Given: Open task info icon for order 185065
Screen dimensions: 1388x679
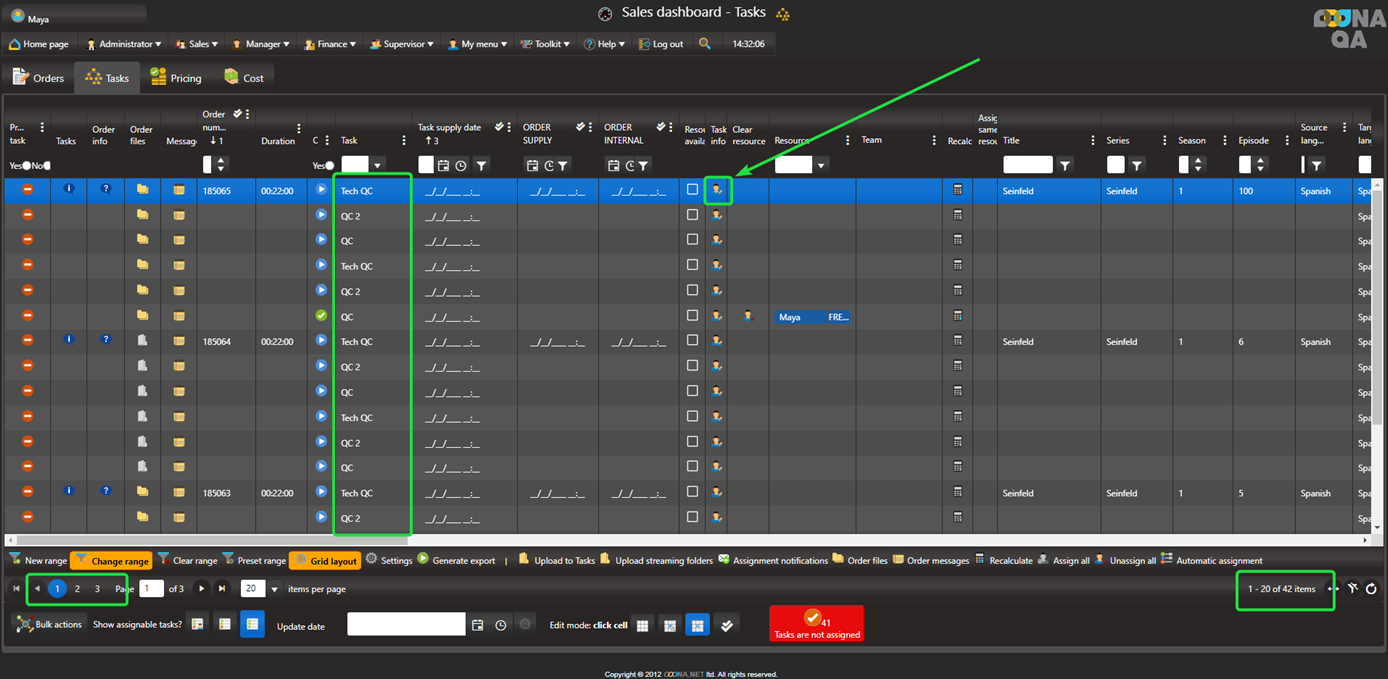Looking at the screenshot, I should click(x=717, y=189).
